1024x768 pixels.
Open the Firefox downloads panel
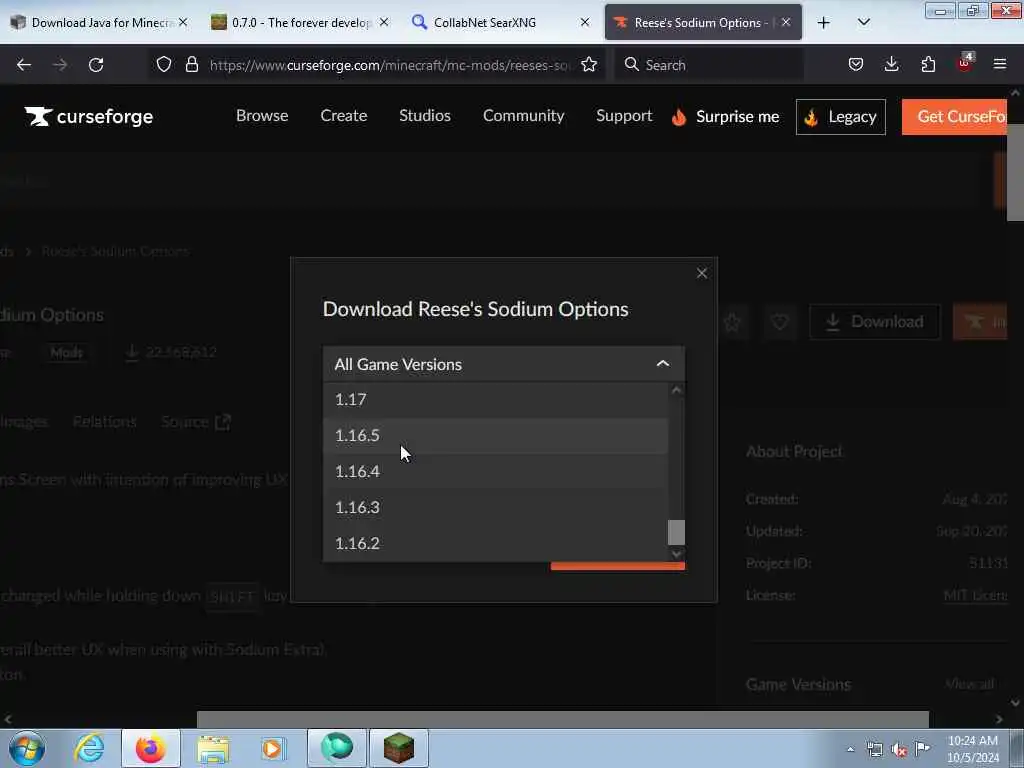point(891,65)
